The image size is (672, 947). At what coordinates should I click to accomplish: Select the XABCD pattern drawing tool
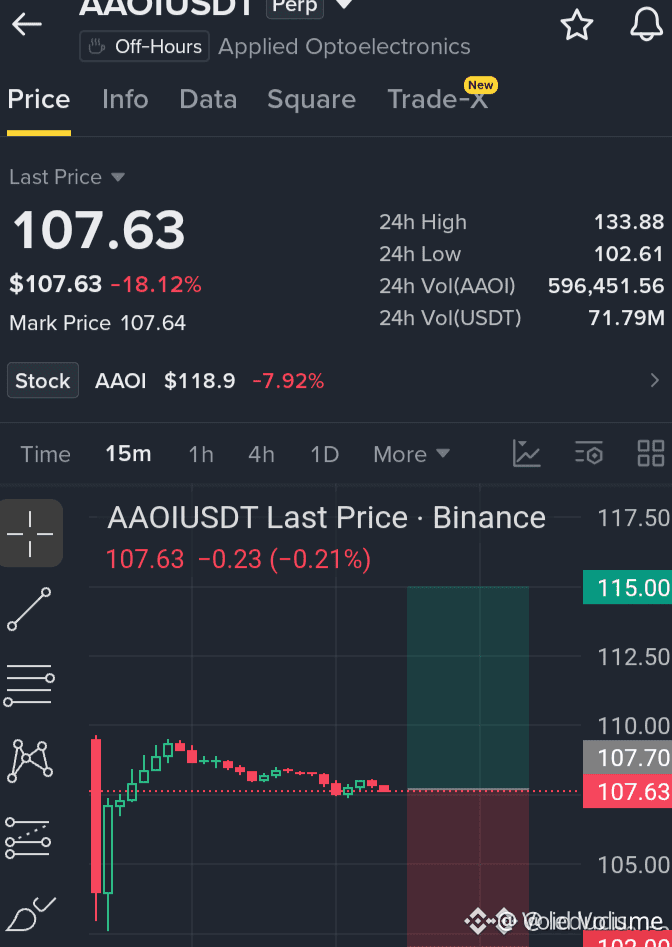click(30, 760)
